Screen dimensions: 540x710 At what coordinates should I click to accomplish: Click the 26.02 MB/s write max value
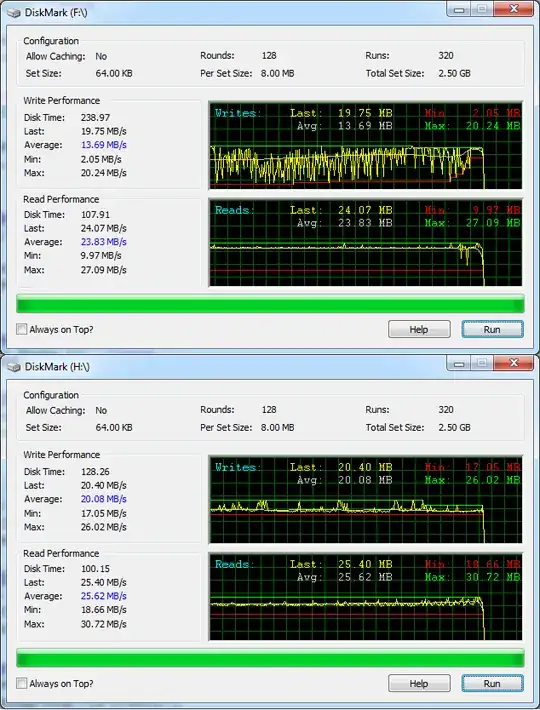coord(104,527)
